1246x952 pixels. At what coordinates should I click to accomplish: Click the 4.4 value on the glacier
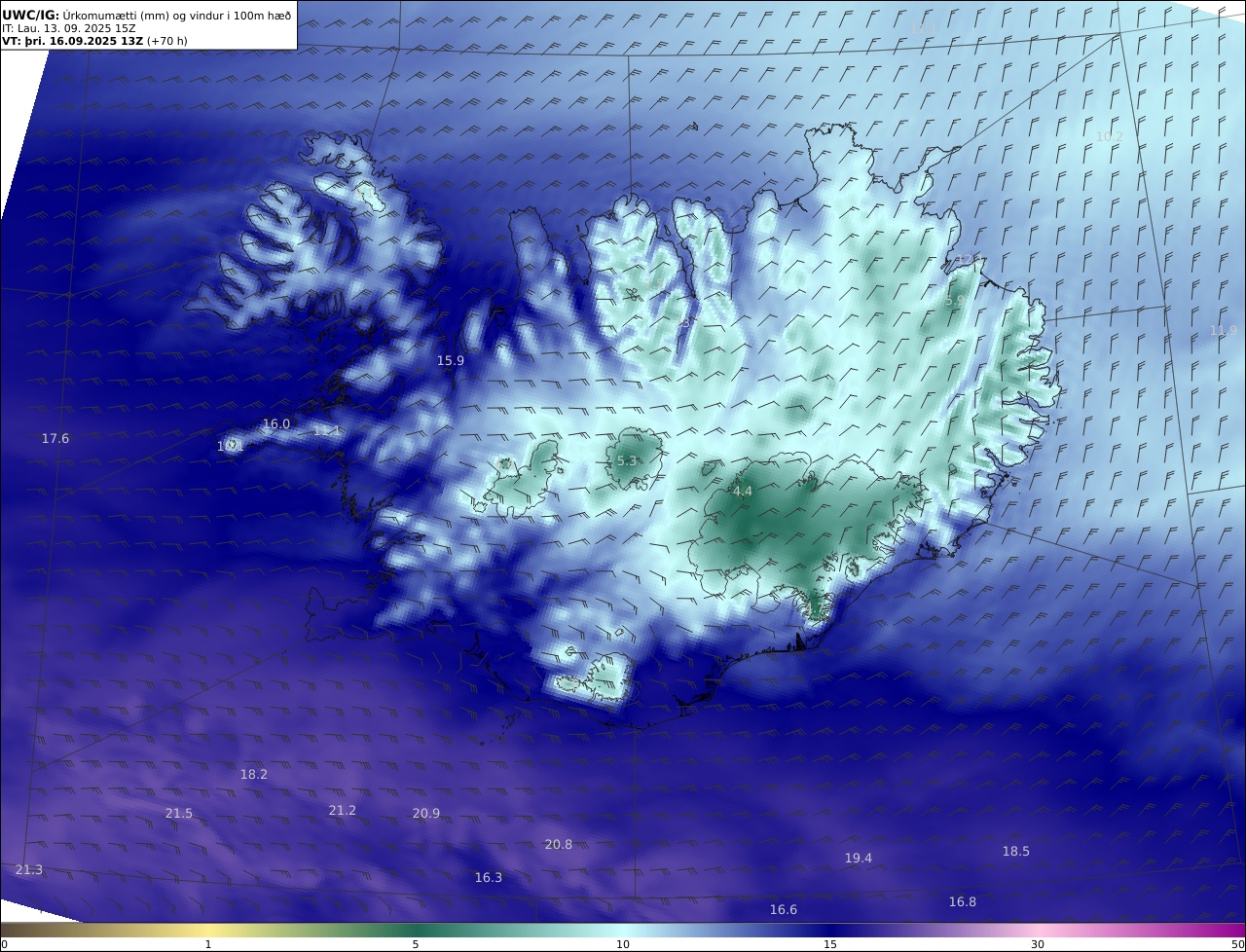coord(743,492)
